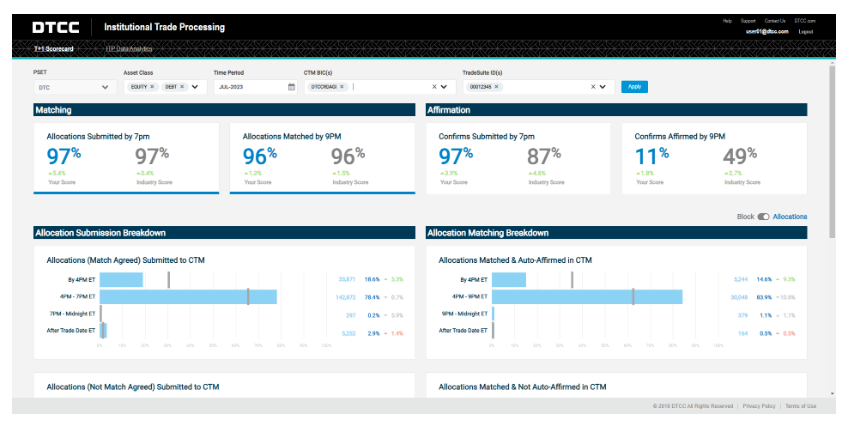Open the Support link
Screen dimensions: 851x423
point(748,21)
